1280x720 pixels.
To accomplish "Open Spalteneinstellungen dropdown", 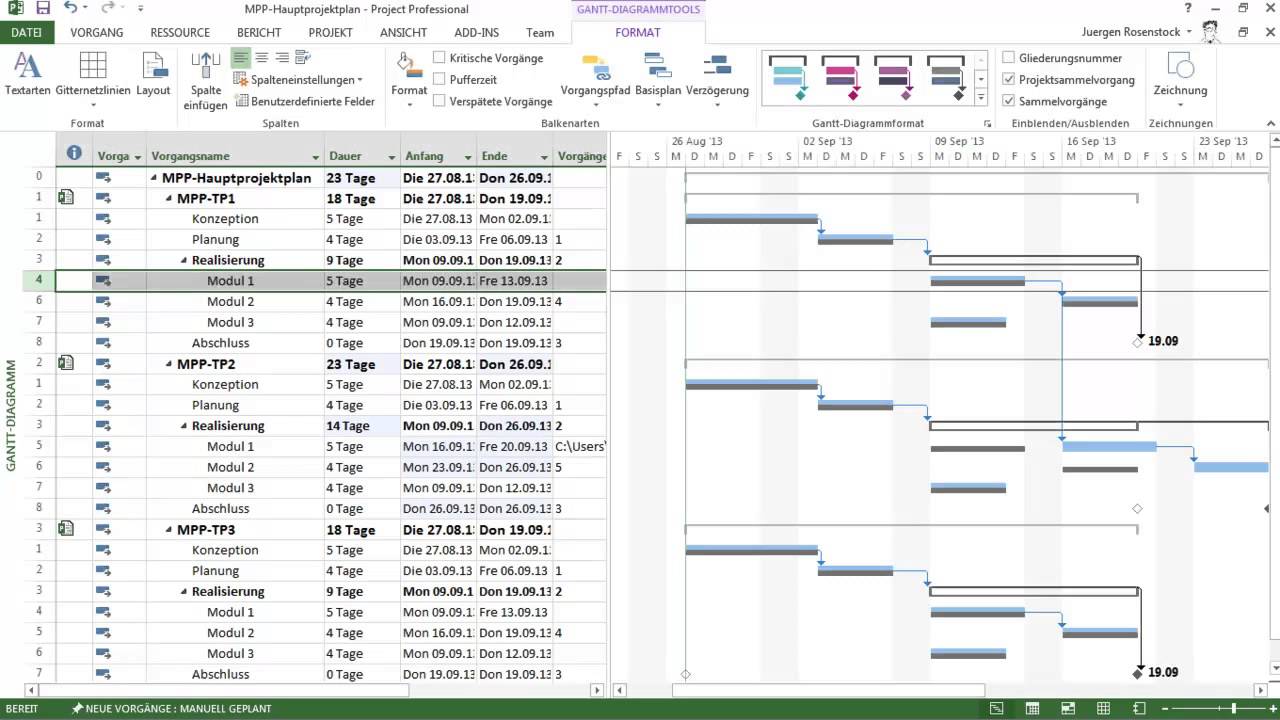I will tap(299, 79).
